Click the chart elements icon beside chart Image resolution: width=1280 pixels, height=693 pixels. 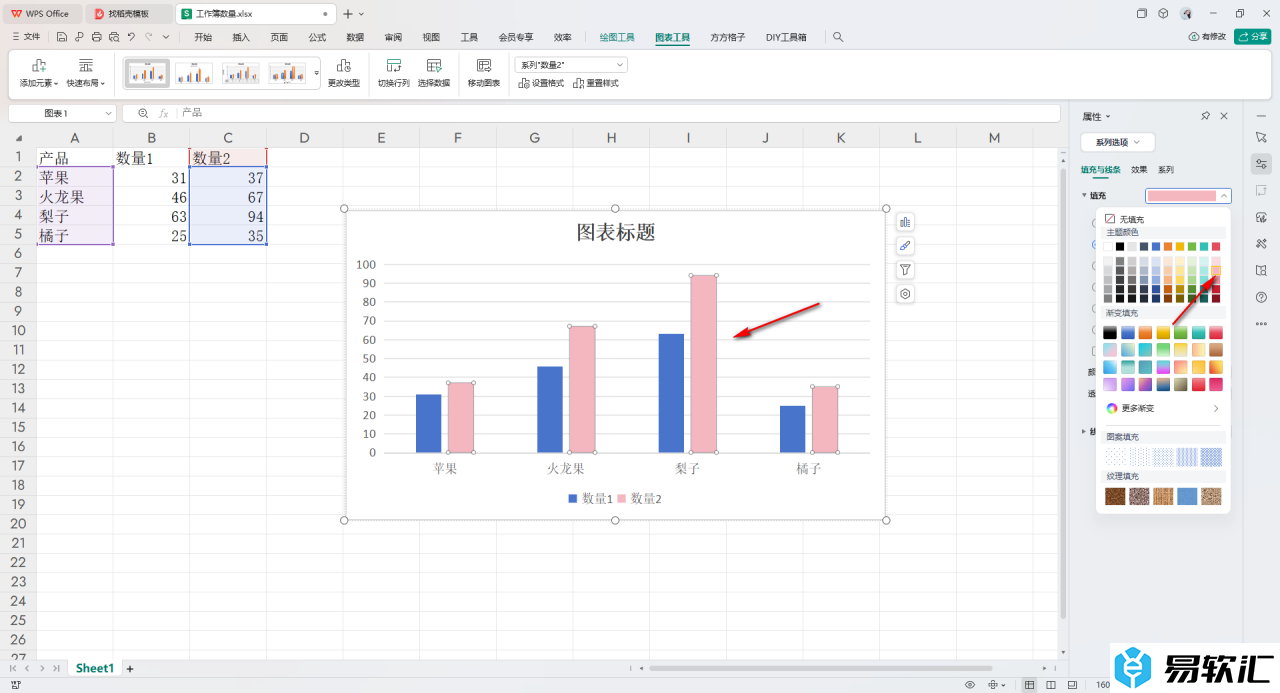tap(905, 222)
